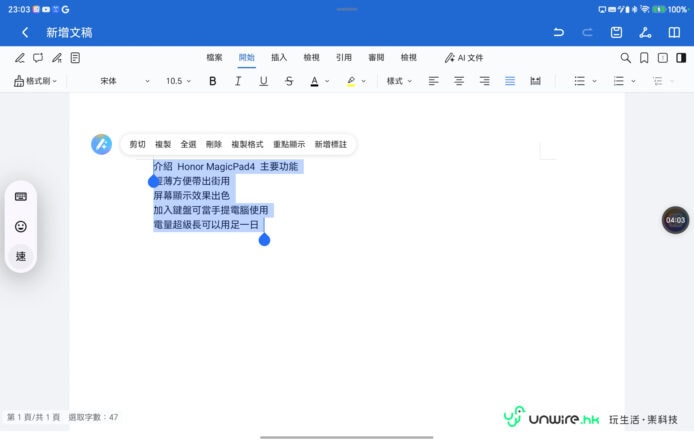694x444 pixels.
Task: Save the document with the save icon
Action: point(616,32)
